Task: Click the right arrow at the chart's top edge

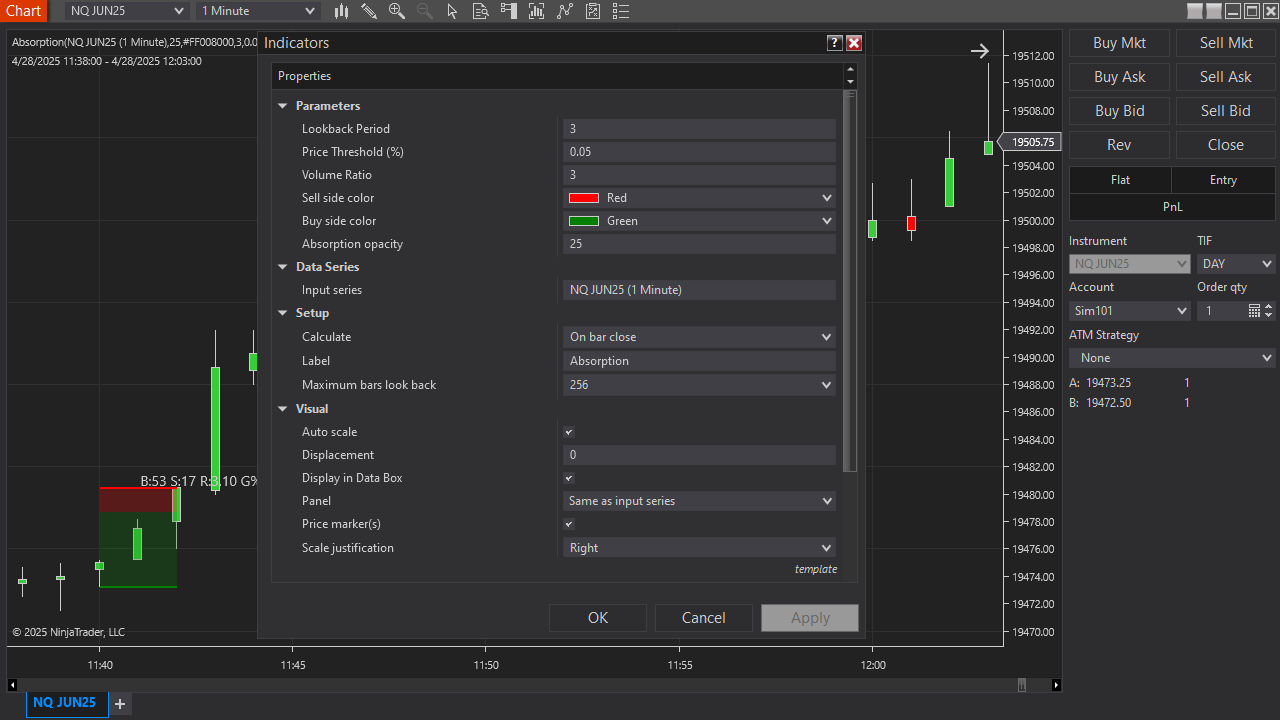Action: point(980,51)
